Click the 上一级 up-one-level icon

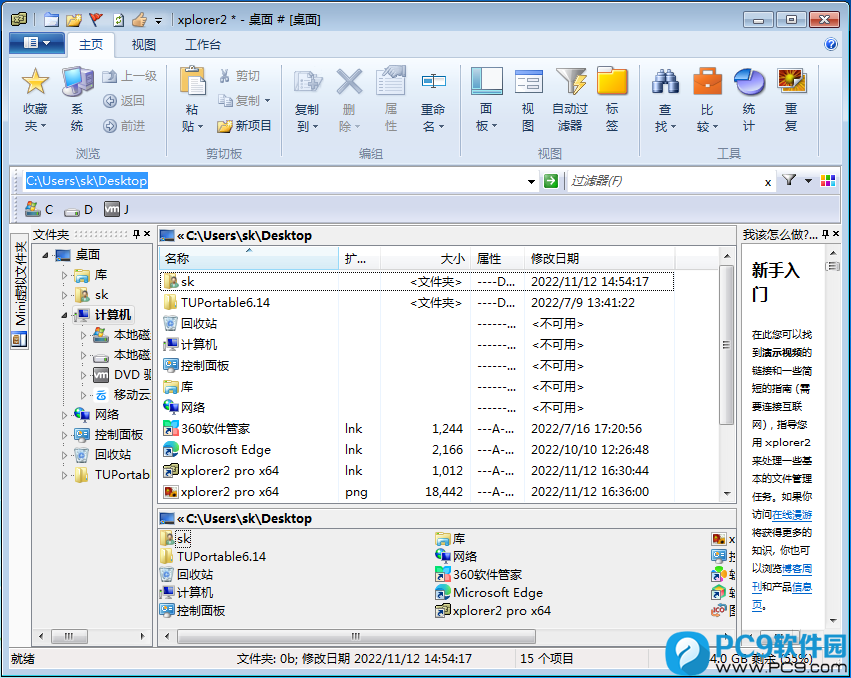[x=110, y=76]
